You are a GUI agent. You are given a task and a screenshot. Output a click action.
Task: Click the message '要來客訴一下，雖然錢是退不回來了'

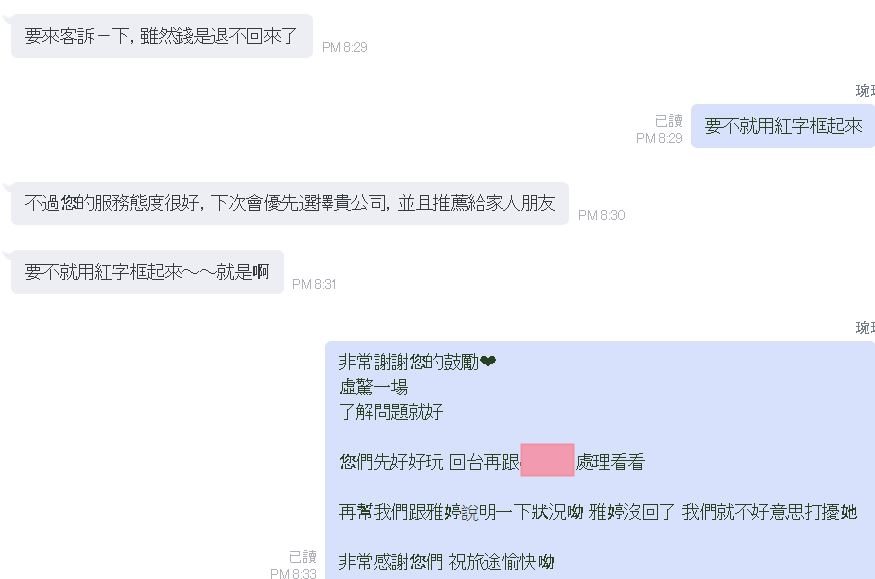click(x=162, y=36)
